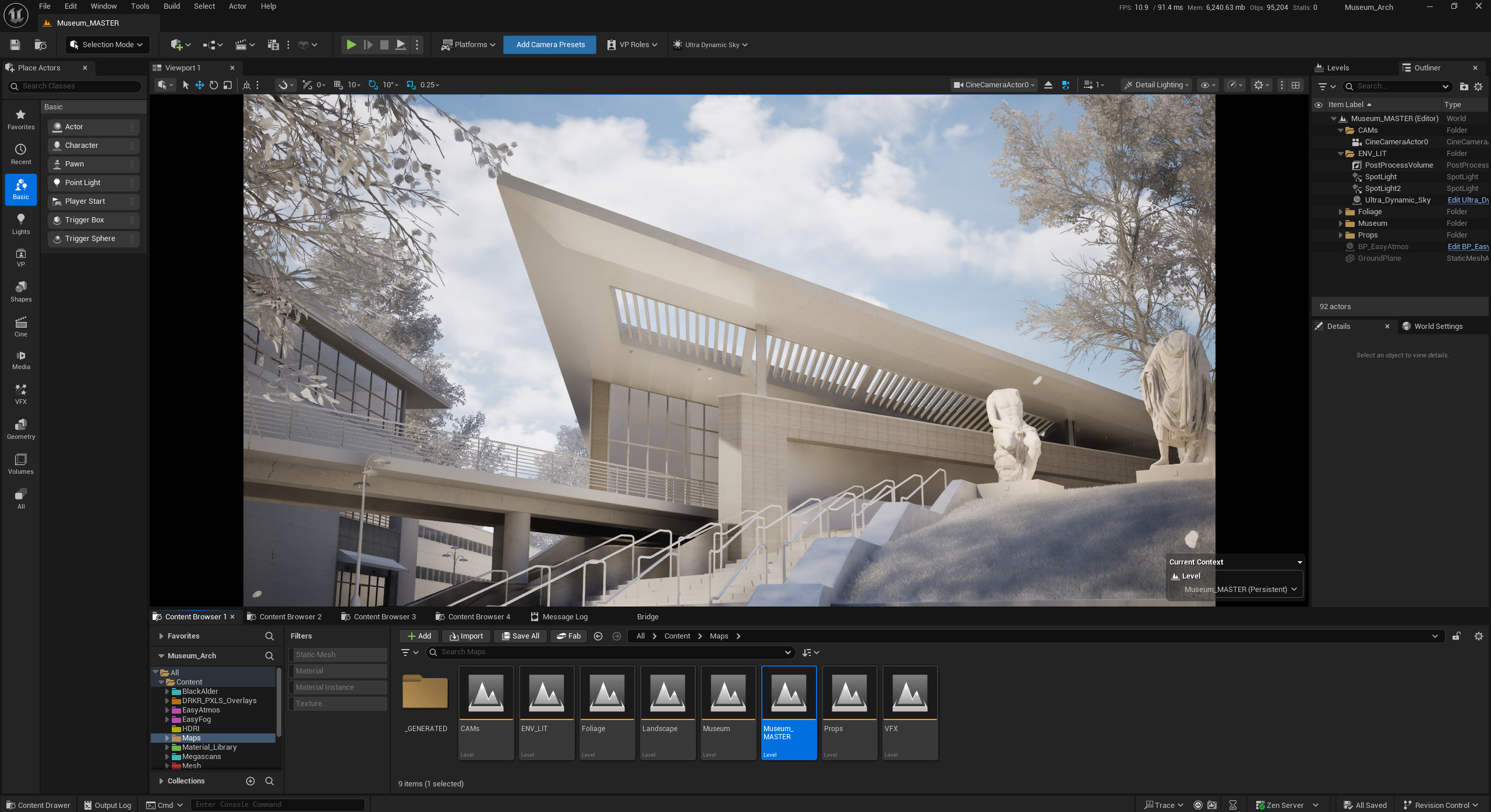Open the Detail Lighting view mode dropdown
The width and height of the screenshot is (1491, 812).
point(1157,85)
